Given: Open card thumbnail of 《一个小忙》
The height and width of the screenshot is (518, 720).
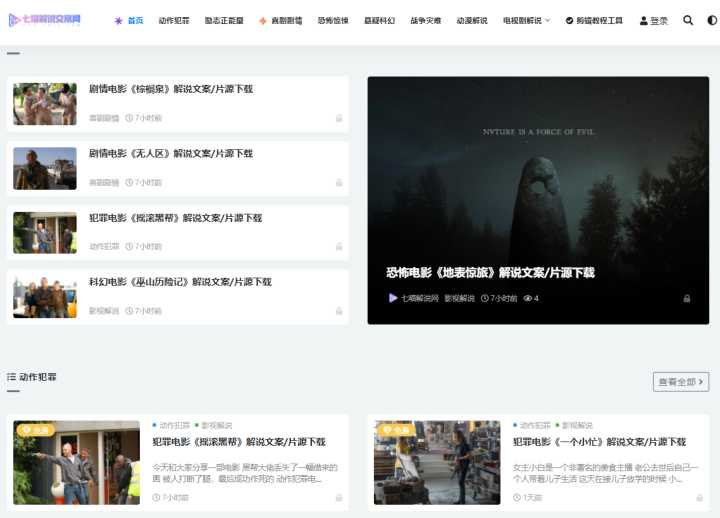Looking at the screenshot, I should coord(437,462).
